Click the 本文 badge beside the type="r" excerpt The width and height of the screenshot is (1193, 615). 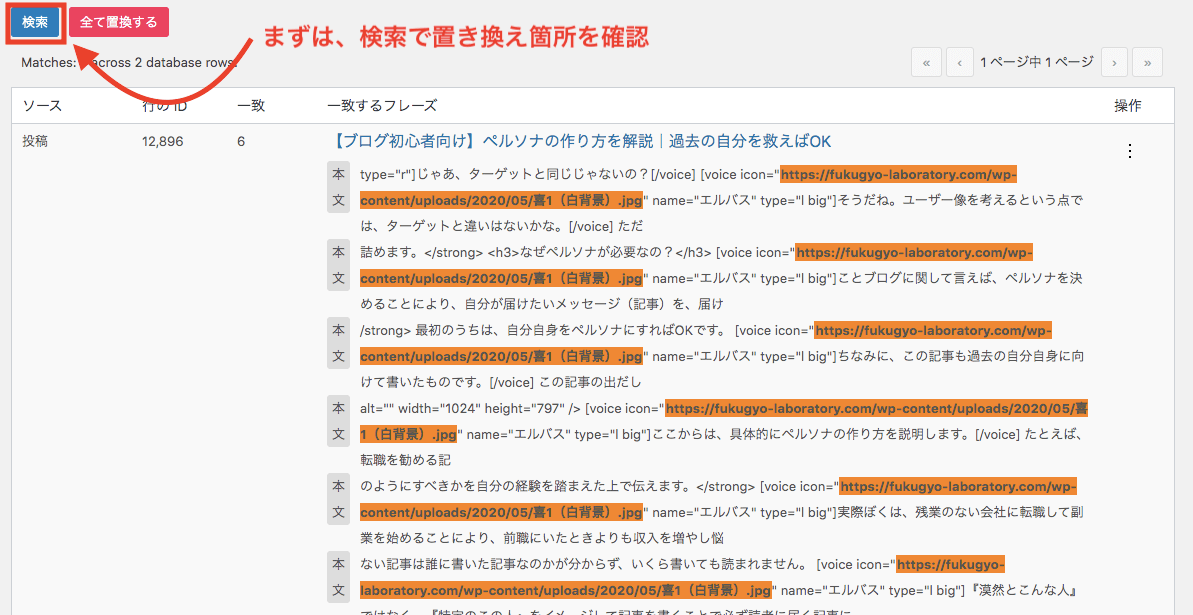(x=338, y=187)
